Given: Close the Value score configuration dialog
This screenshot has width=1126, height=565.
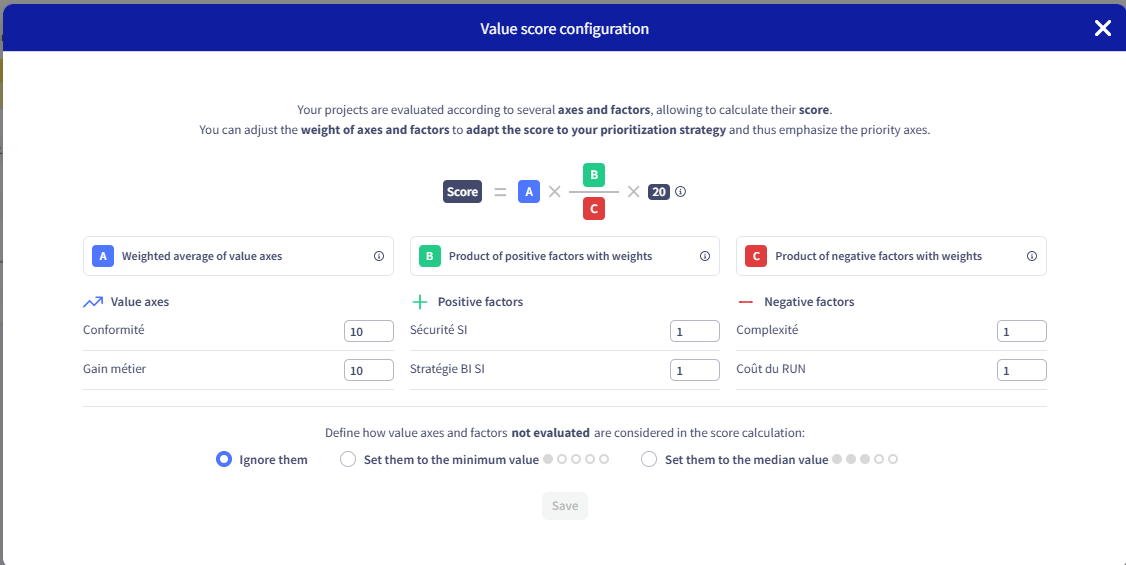Looking at the screenshot, I should 1103,28.
